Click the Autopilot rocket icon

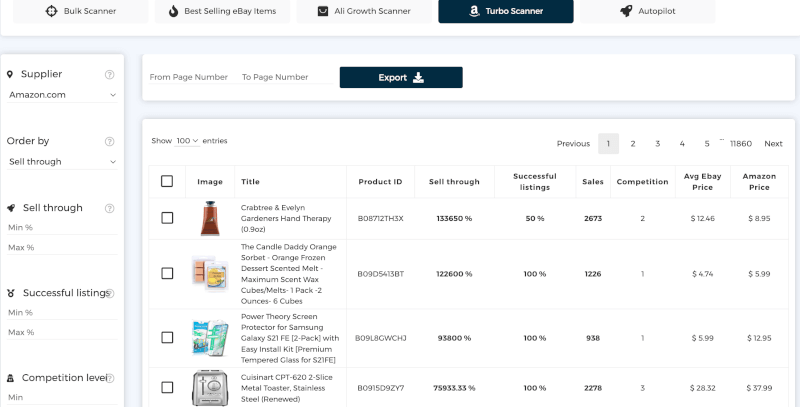626,11
